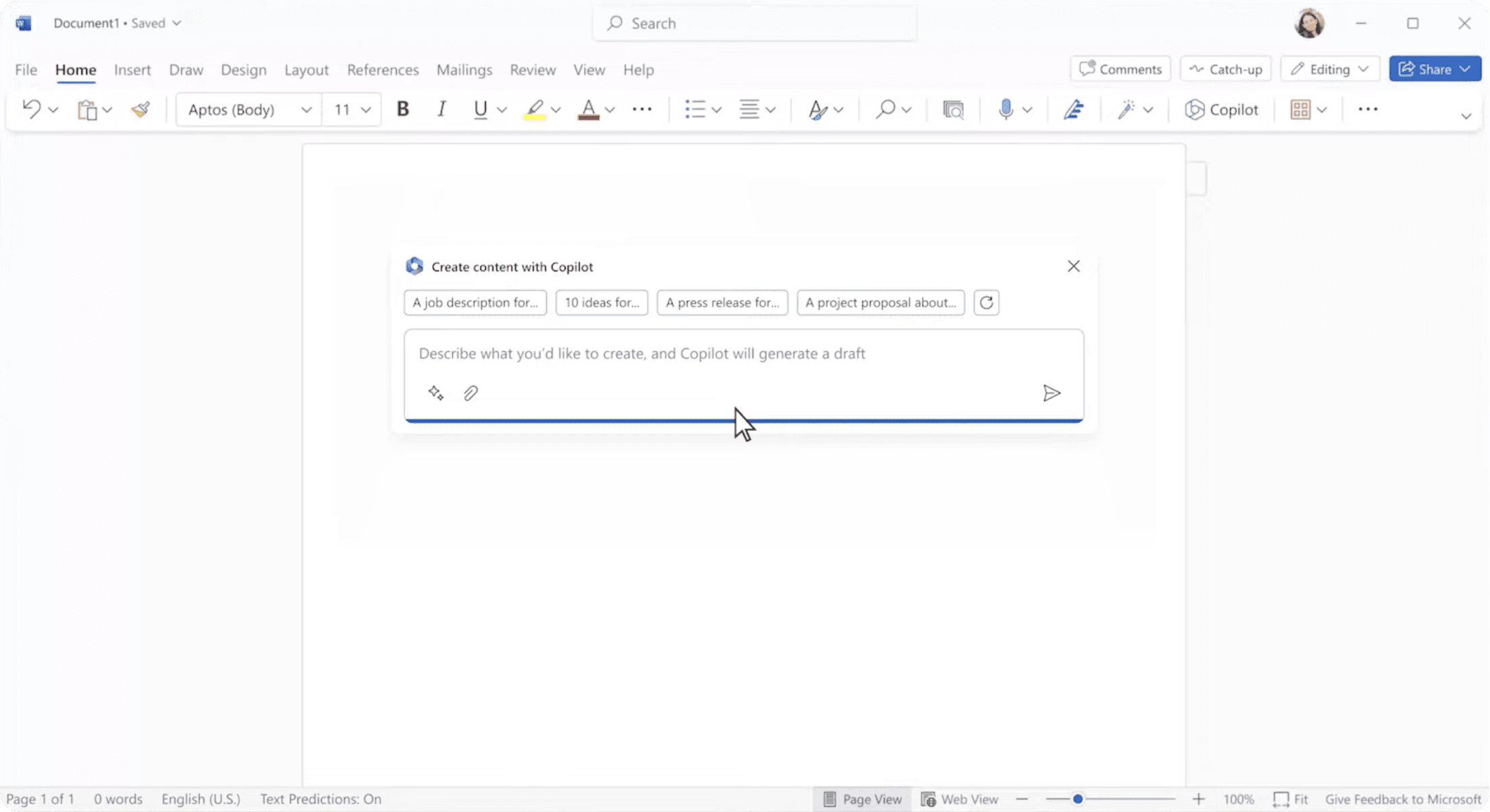Start Dictate with the microphone icon

[x=1007, y=109]
